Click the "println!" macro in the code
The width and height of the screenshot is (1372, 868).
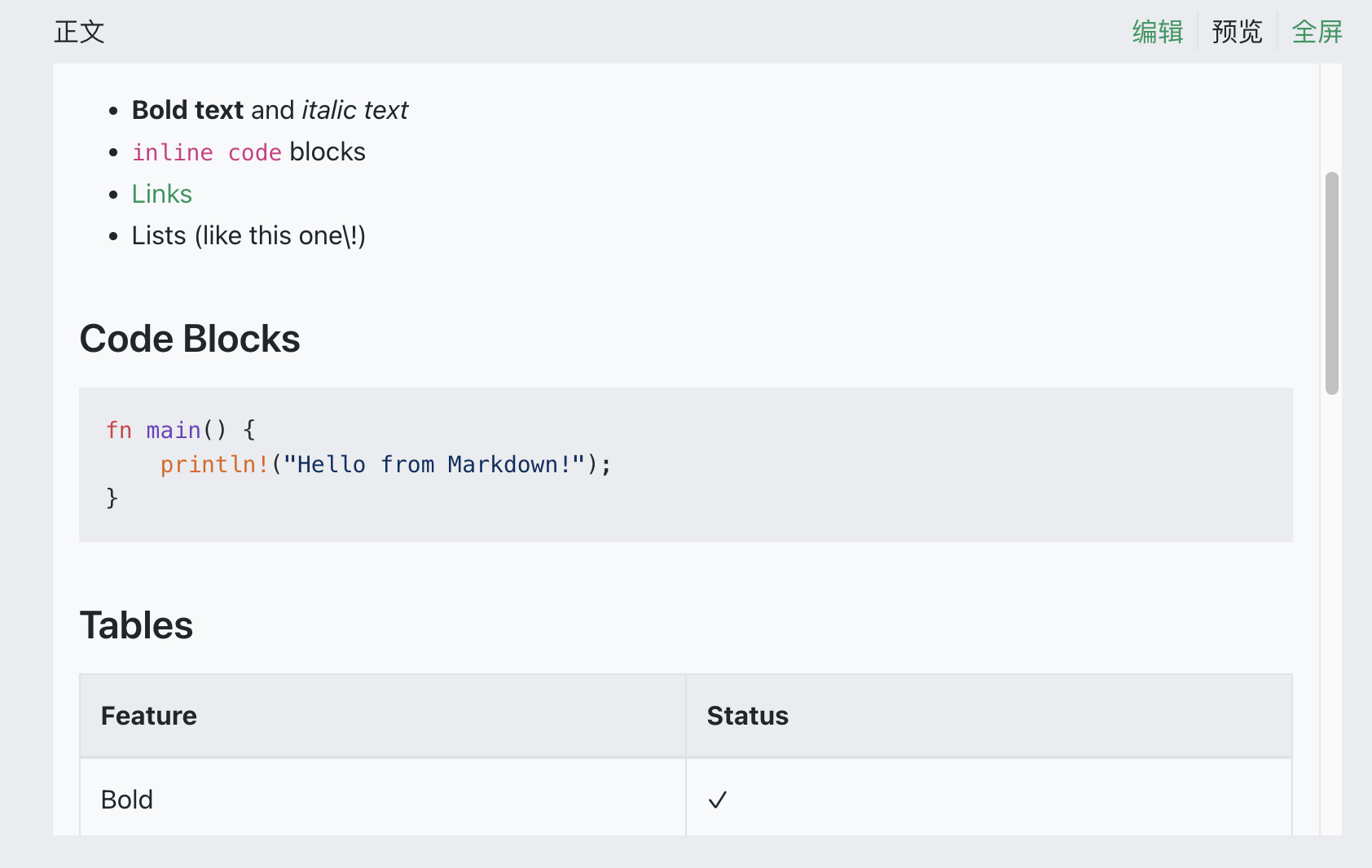click(214, 464)
